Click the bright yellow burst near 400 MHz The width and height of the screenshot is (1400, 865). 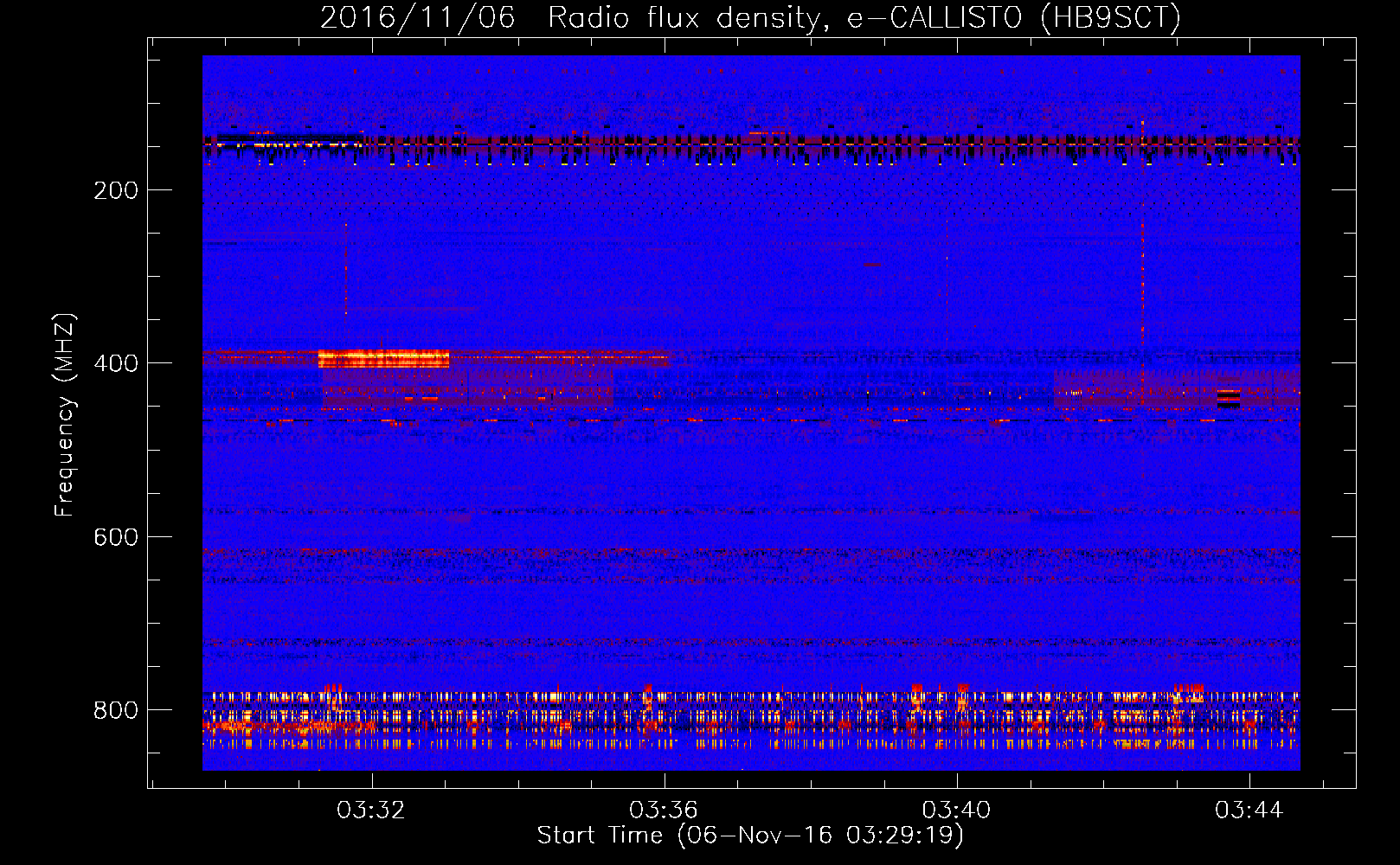point(383,358)
